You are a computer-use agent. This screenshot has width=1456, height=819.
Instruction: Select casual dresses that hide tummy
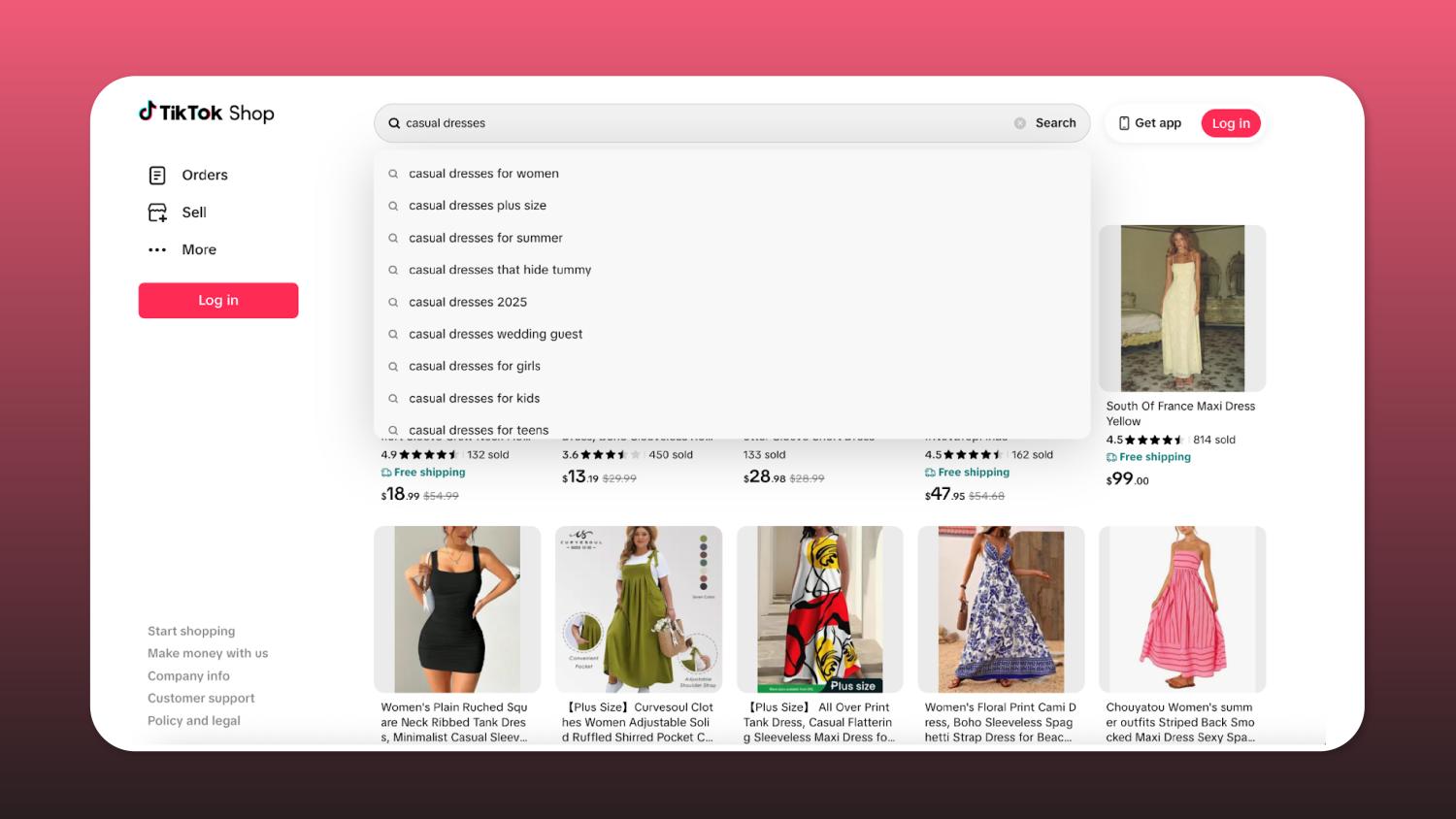pos(499,270)
